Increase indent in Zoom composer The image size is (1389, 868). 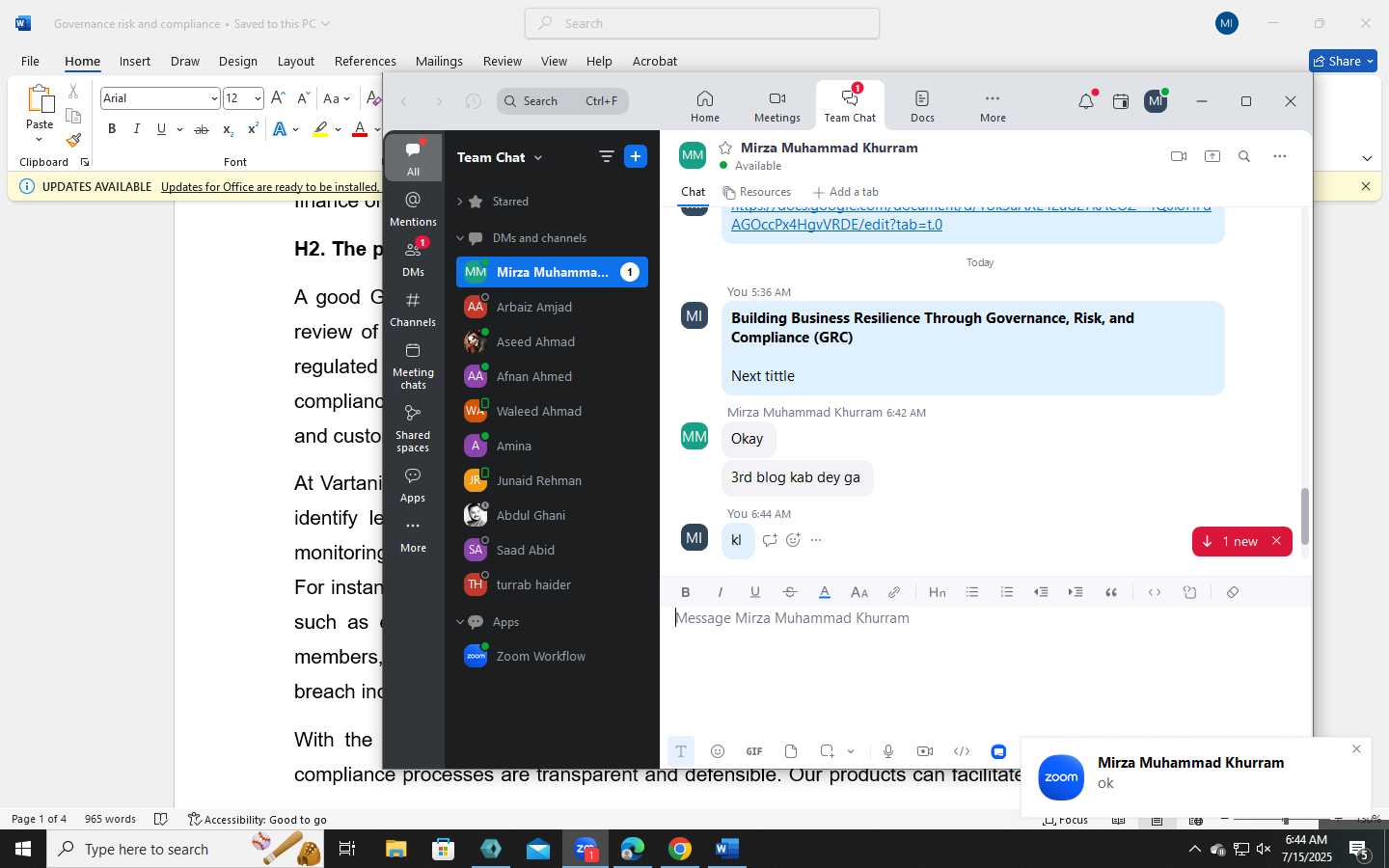(x=1076, y=592)
